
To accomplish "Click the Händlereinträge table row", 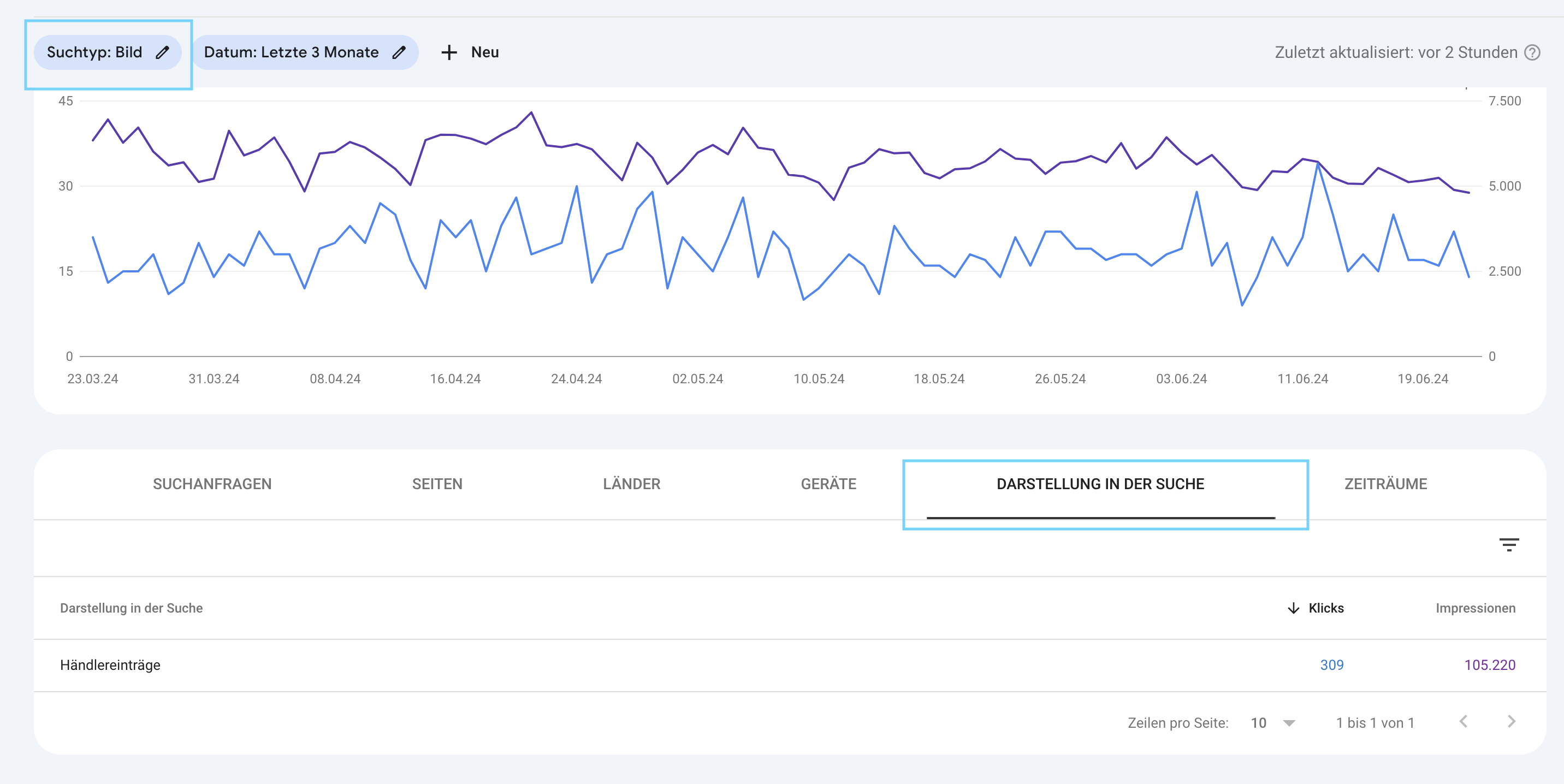I will [110, 665].
